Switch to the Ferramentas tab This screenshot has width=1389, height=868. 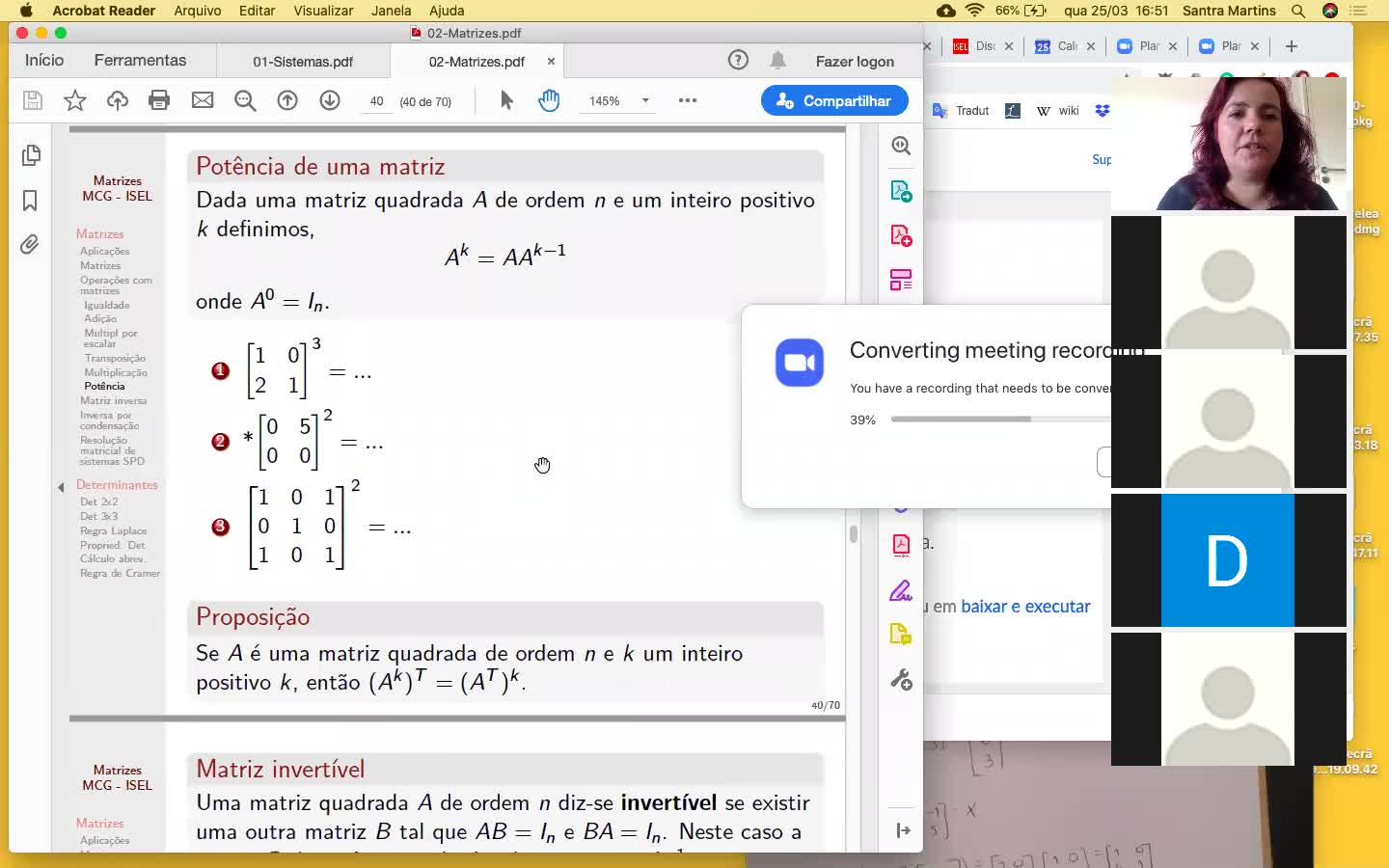(140, 60)
